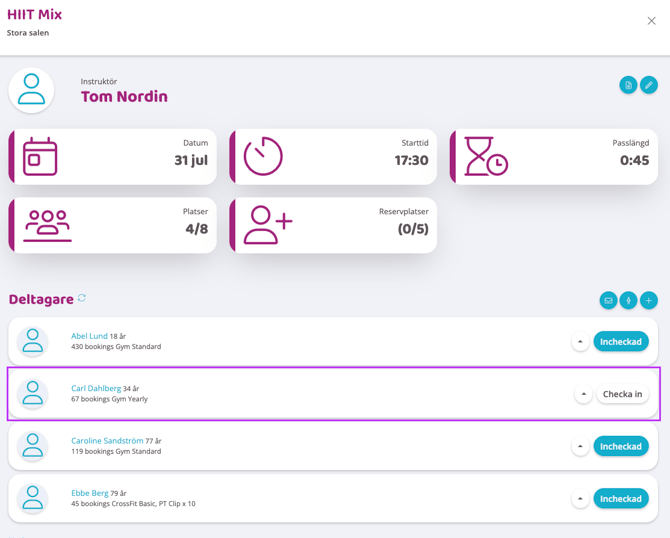
Task: Click the document icon beside instructor name
Action: point(628,85)
